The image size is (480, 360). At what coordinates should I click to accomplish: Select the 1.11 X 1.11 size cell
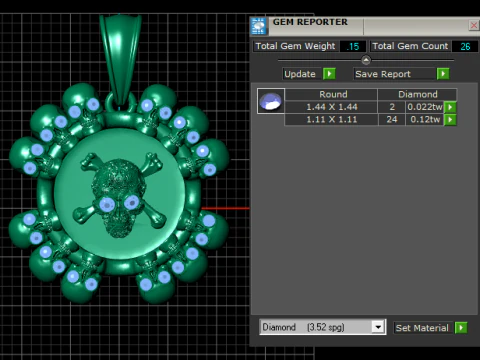click(331, 120)
